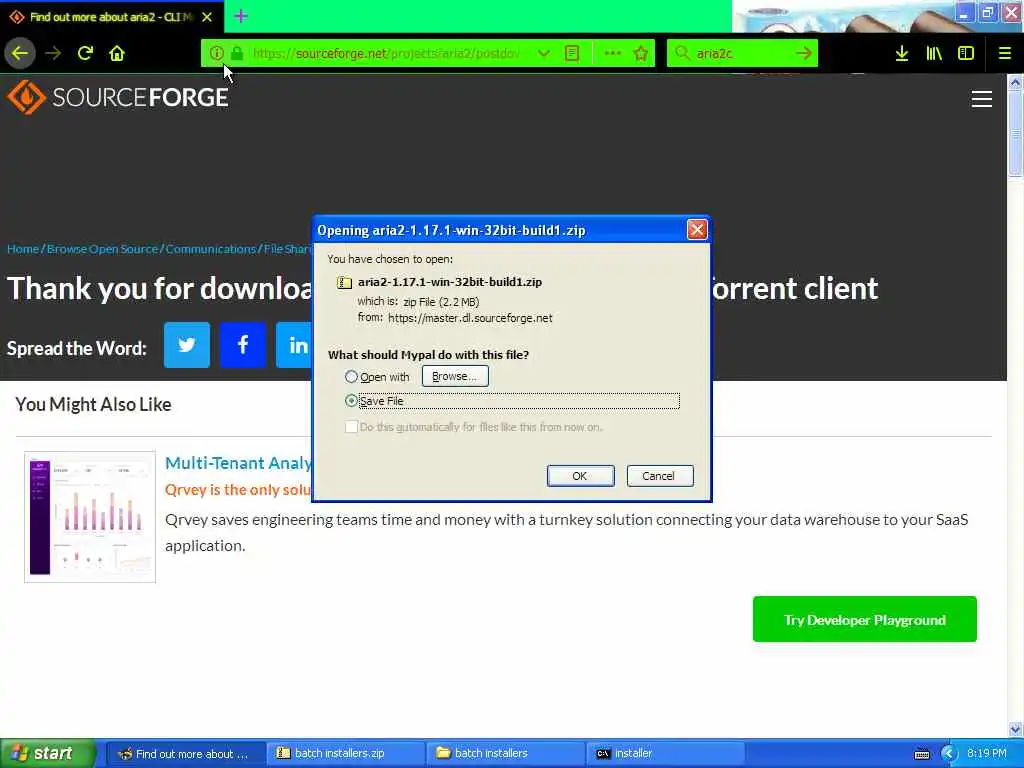
Task: Open the downloads panel arrow icon
Action: click(x=902, y=54)
